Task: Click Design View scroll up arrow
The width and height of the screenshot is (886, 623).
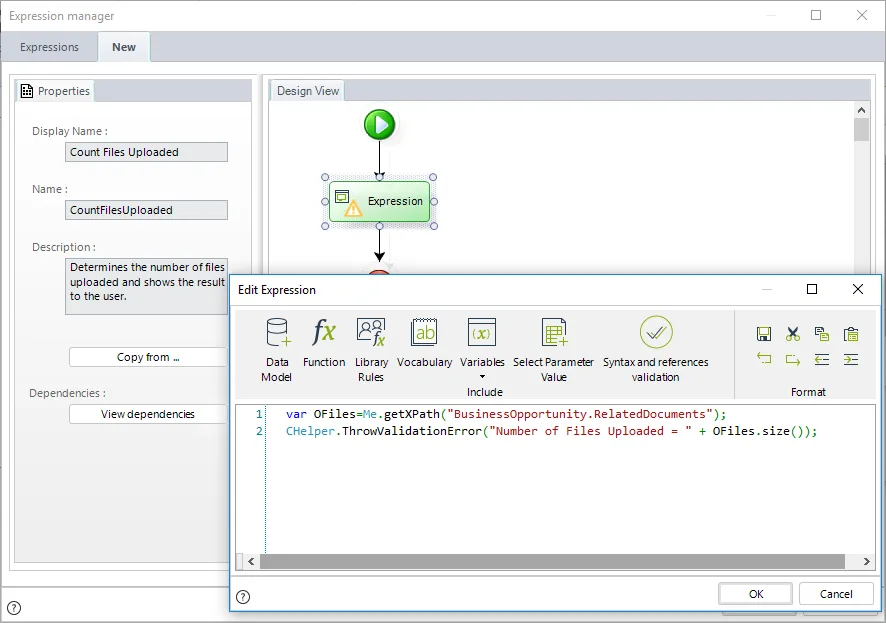Action: pos(861,110)
